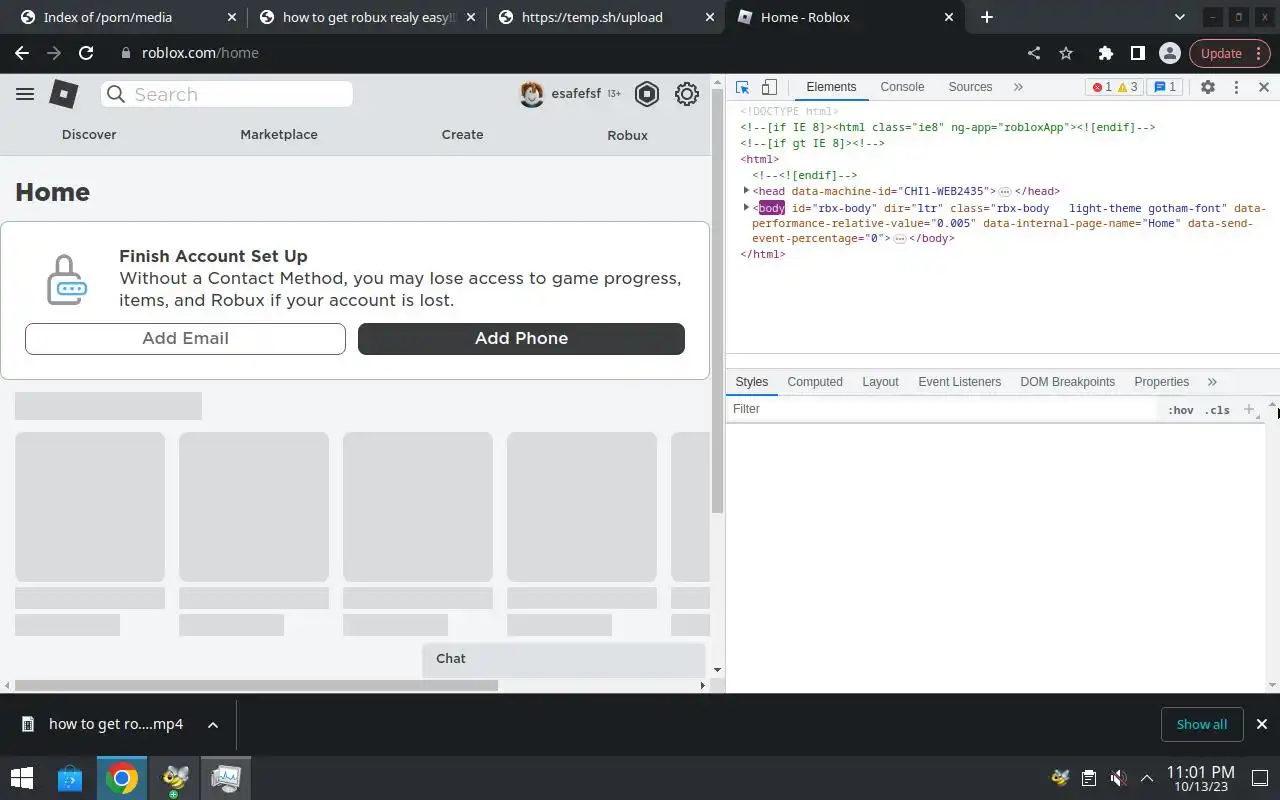Open Microsoft Store from taskbar
This screenshot has width=1280, height=800.
click(x=70, y=777)
